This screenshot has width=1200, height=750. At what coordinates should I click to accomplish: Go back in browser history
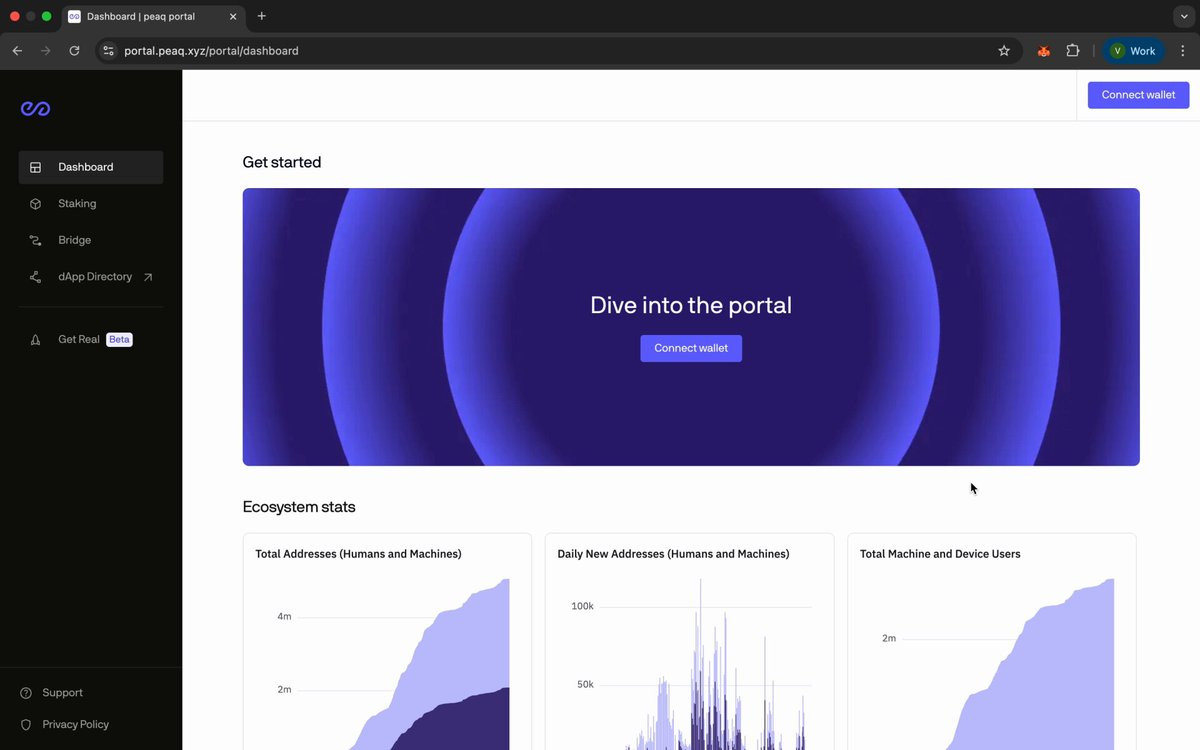pos(17,50)
